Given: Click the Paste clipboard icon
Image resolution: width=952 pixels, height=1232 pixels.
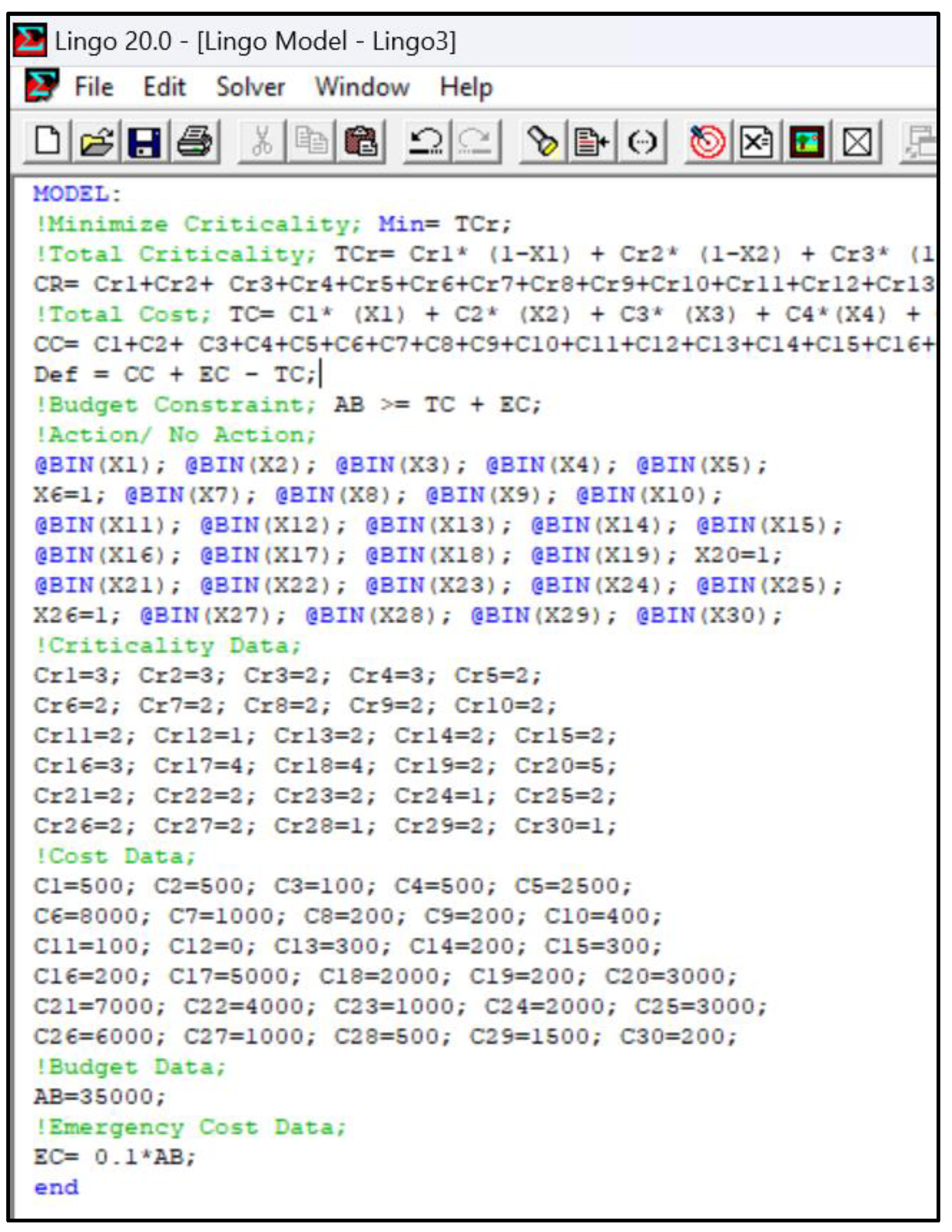Looking at the screenshot, I should [361, 141].
